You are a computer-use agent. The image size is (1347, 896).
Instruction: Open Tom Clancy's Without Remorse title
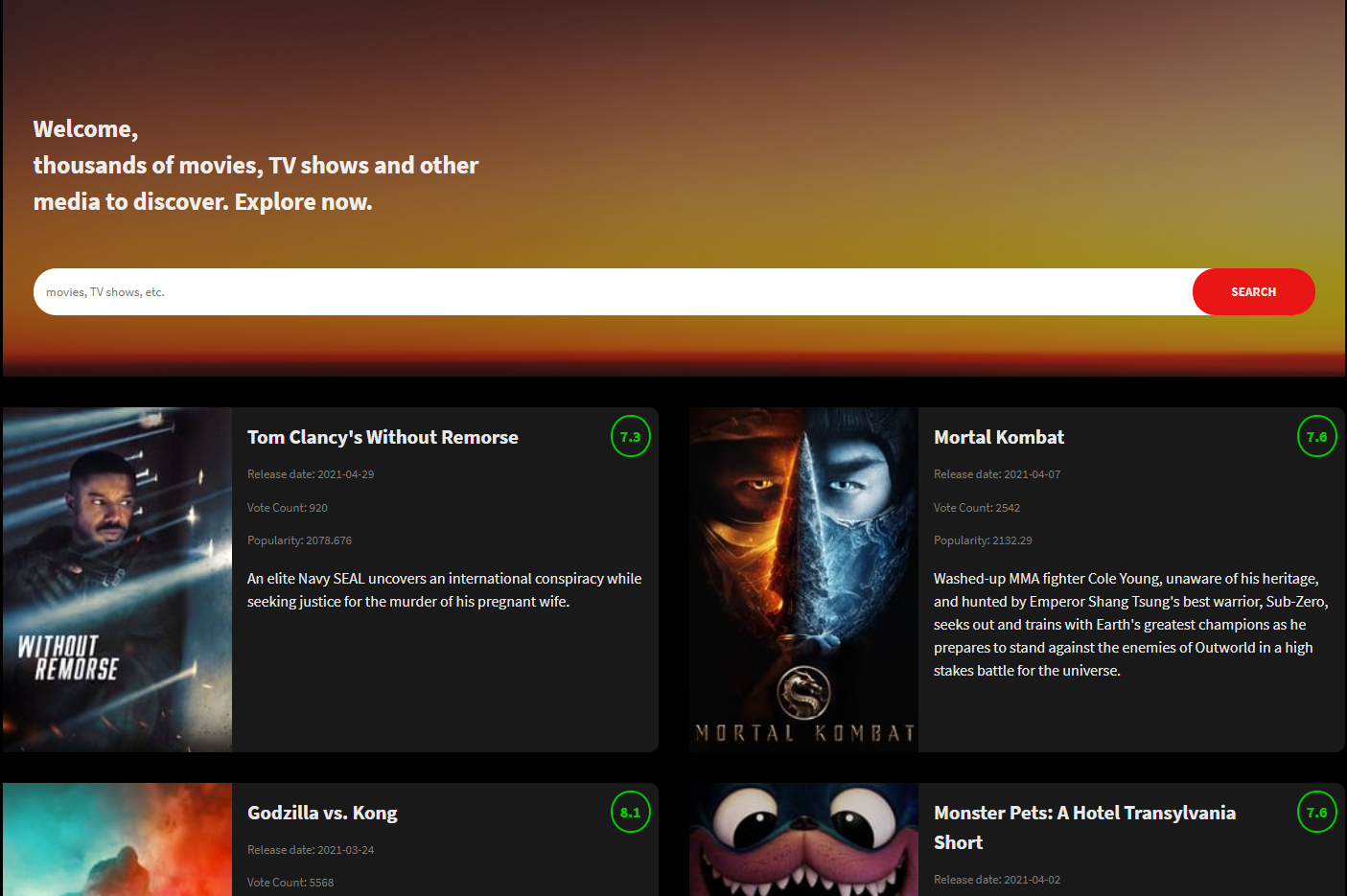[383, 437]
